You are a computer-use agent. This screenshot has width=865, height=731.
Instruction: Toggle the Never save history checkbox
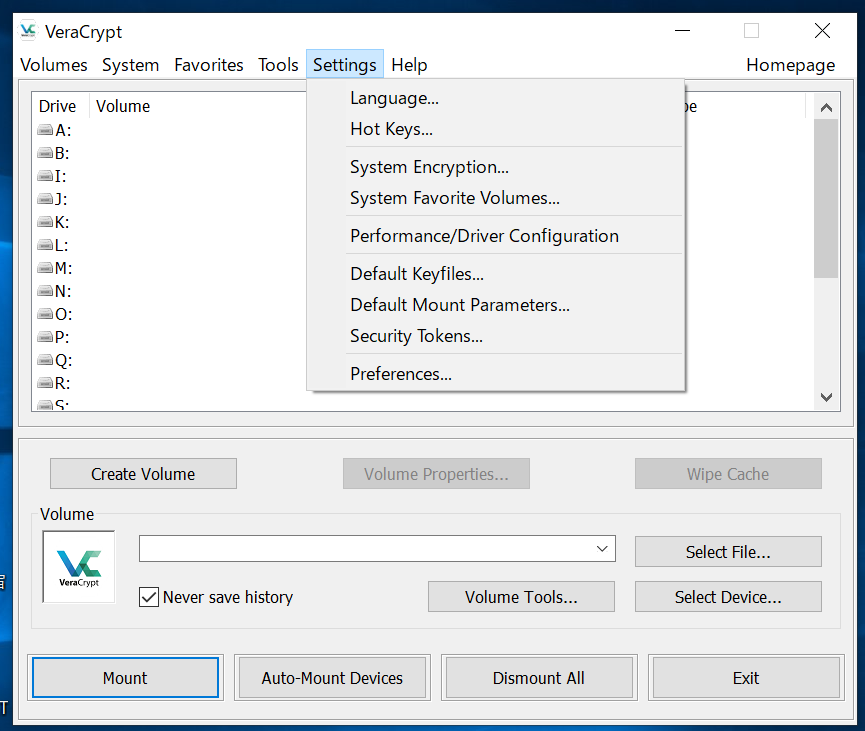[149, 597]
